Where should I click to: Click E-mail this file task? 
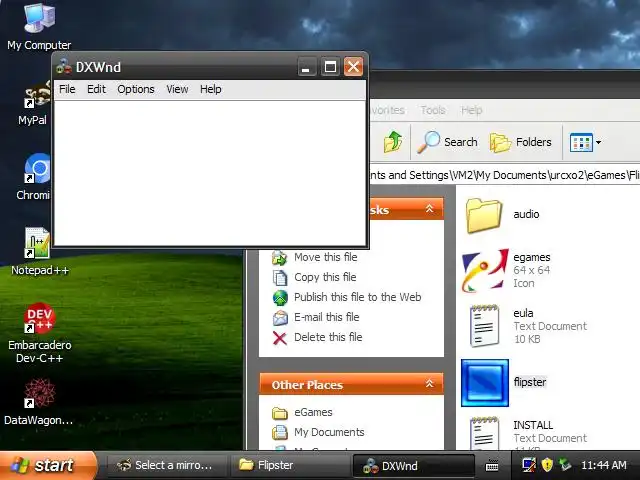point(316,317)
